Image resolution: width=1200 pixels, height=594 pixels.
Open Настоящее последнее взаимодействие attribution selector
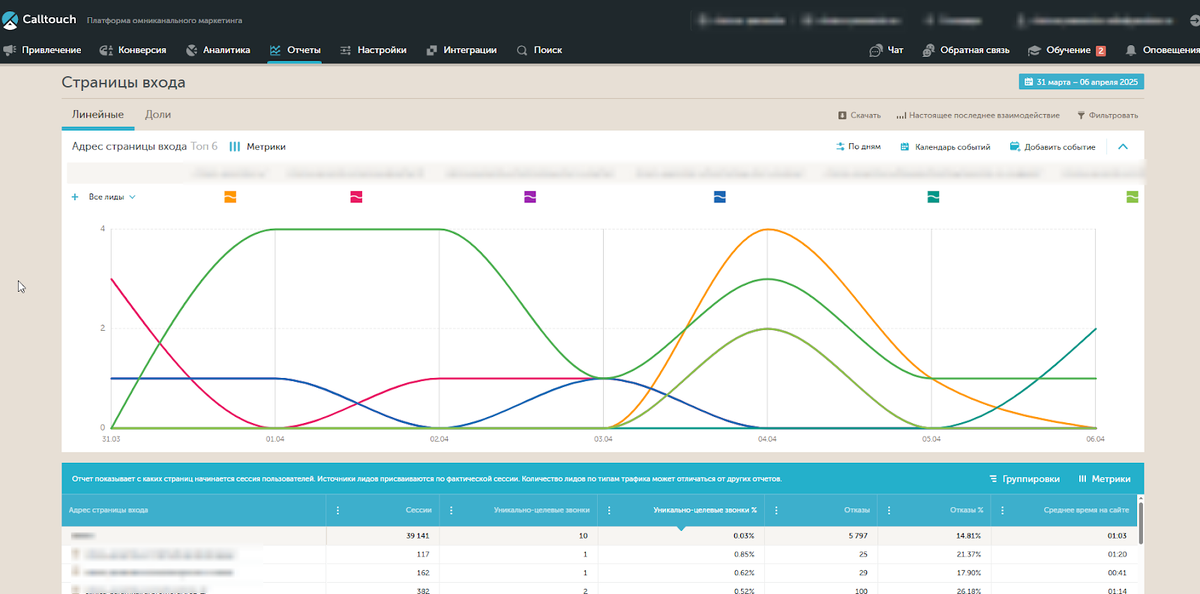977,116
